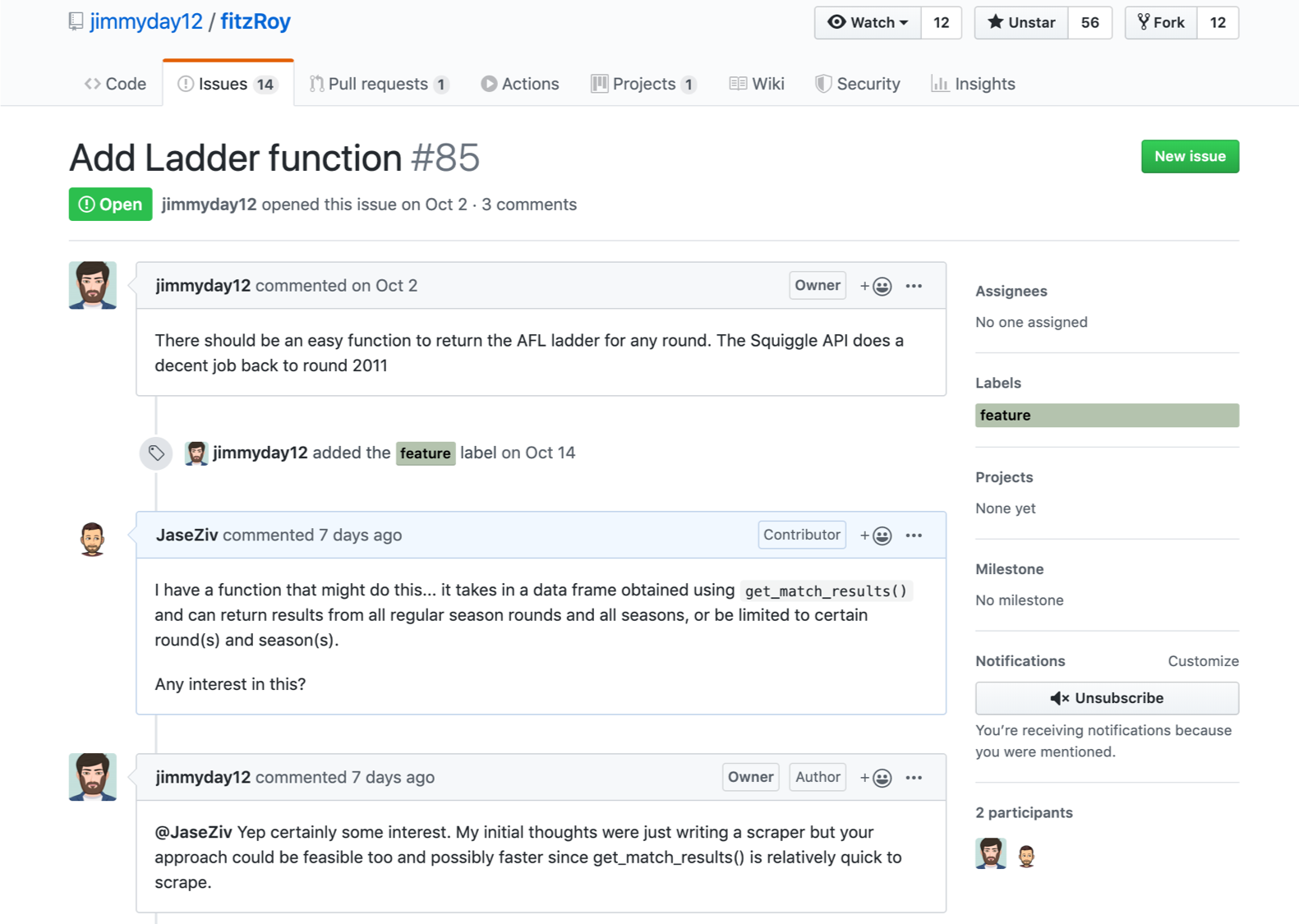
Task: Click jimmyday12 name in label added event
Action: pos(260,453)
